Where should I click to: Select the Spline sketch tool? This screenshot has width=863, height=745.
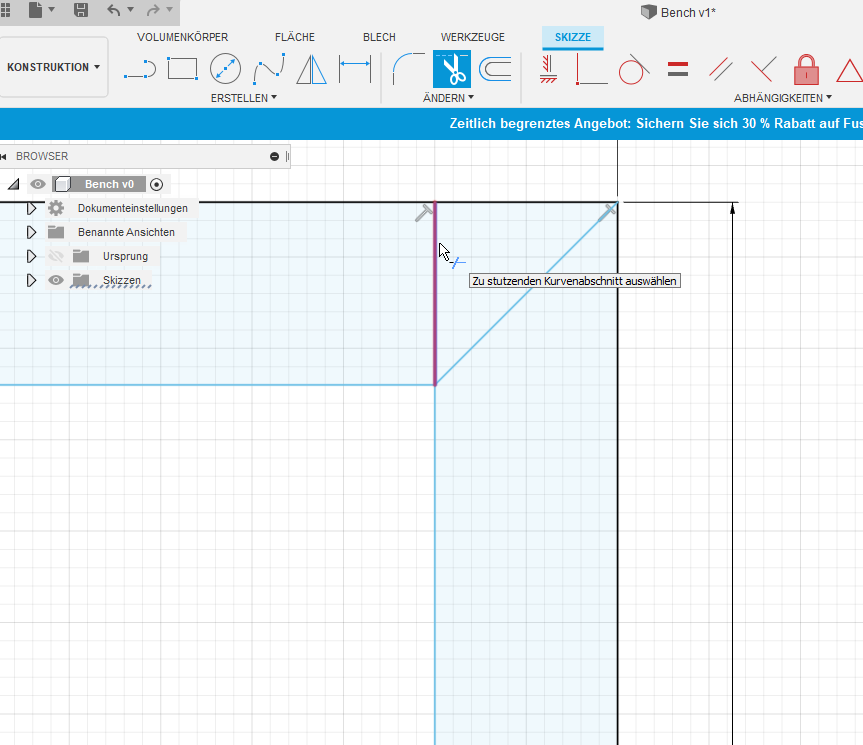click(269, 69)
